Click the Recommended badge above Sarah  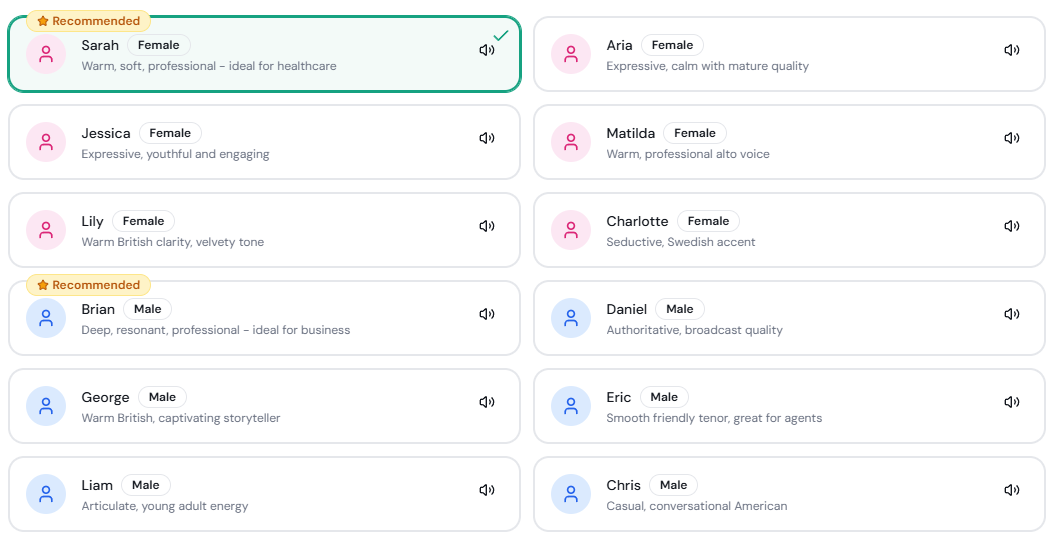pyautogui.click(x=89, y=21)
